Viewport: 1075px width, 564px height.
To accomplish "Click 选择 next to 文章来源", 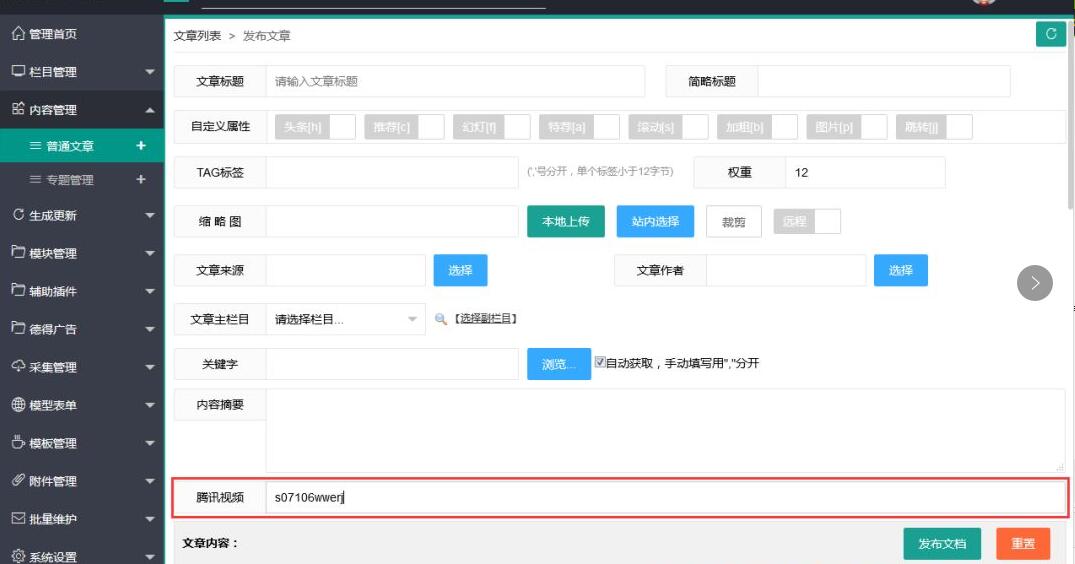I will pos(460,270).
